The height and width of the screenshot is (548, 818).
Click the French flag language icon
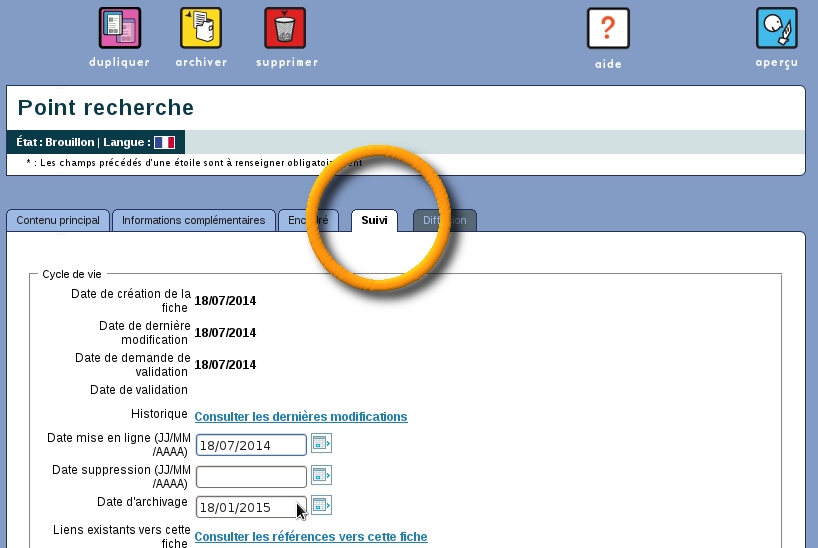coord(164,143)
